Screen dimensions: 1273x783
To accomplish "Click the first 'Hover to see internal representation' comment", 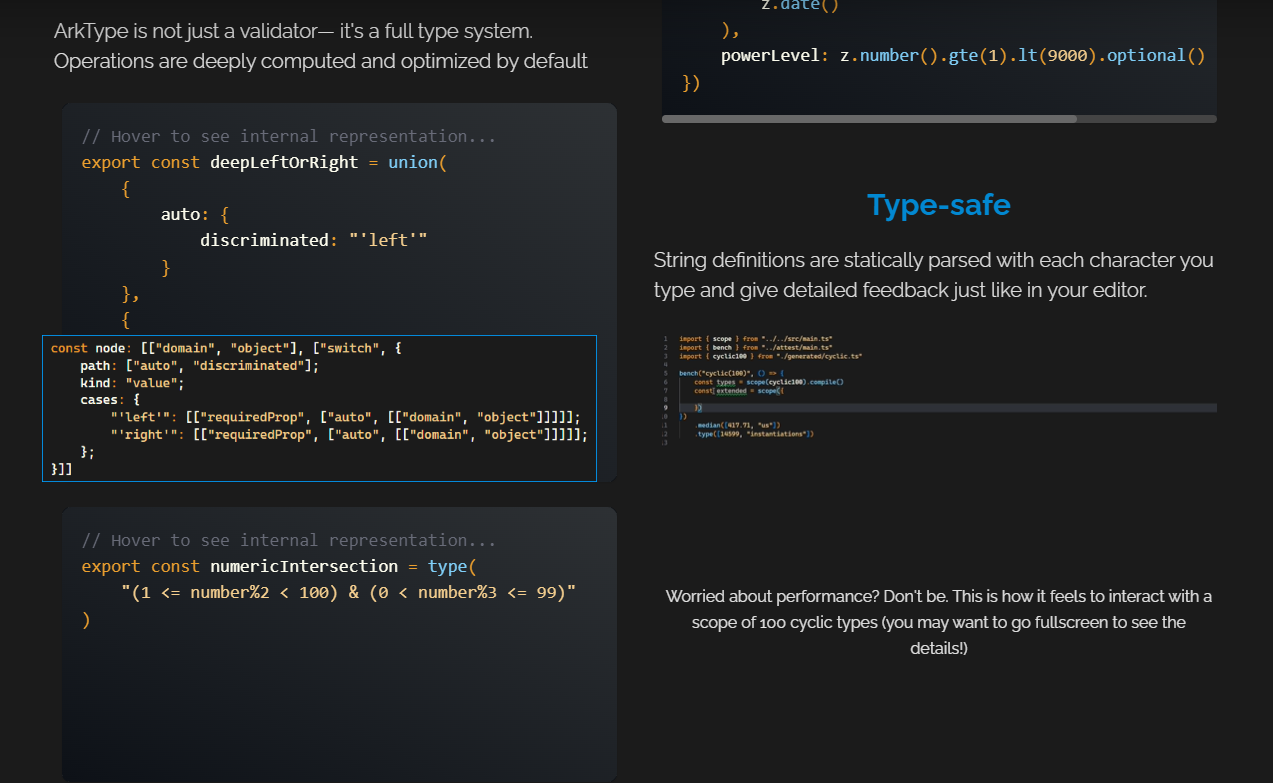I will [x=289, y=136].
